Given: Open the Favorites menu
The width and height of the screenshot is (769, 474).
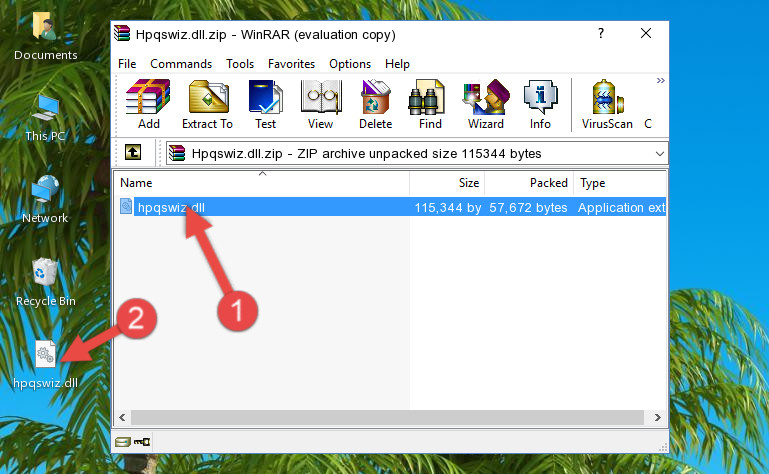Looking at the screenshot, I should click(291, 64).
